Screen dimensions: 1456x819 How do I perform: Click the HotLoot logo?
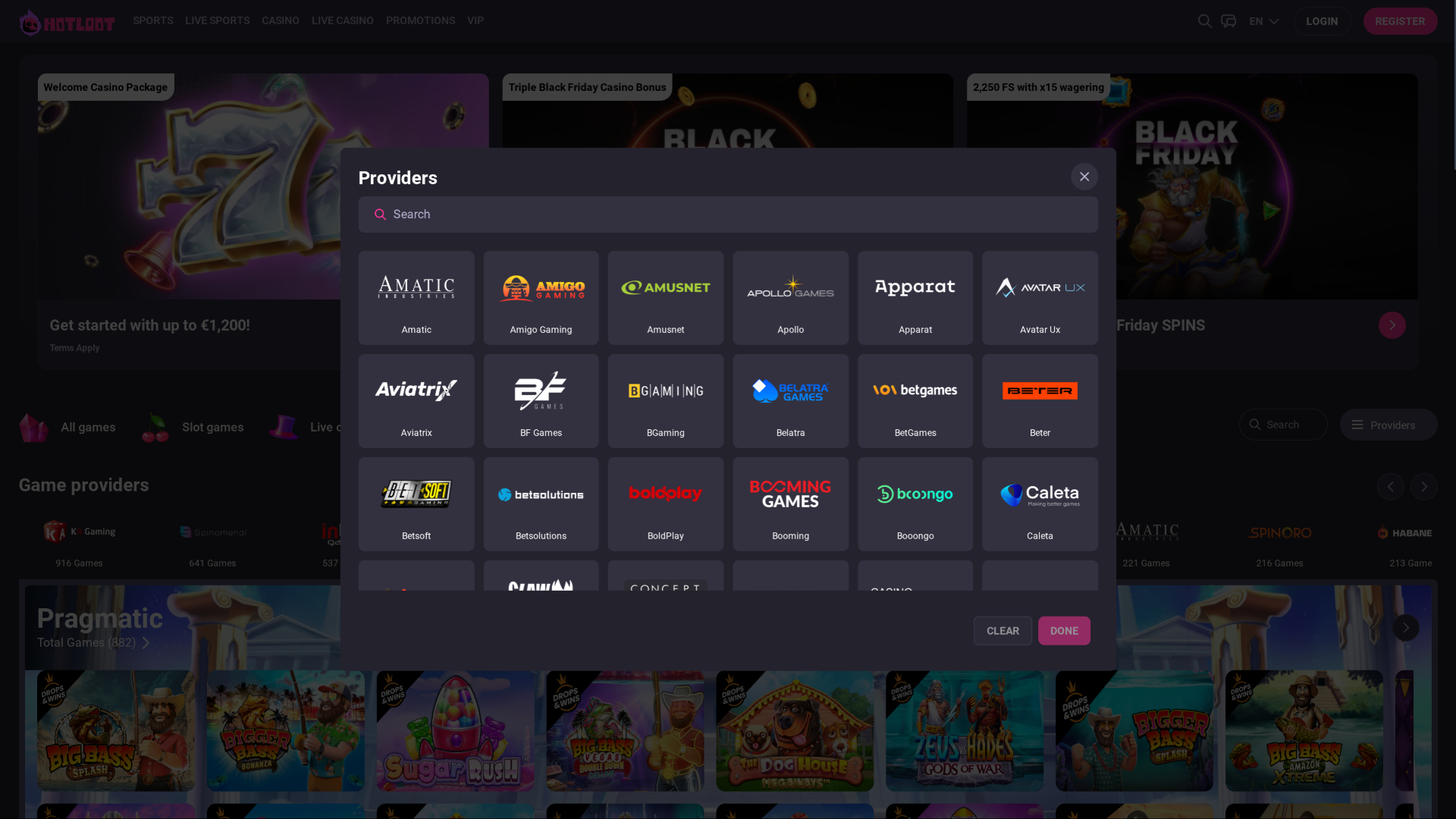pyautogui.click(x=65, y=21)
